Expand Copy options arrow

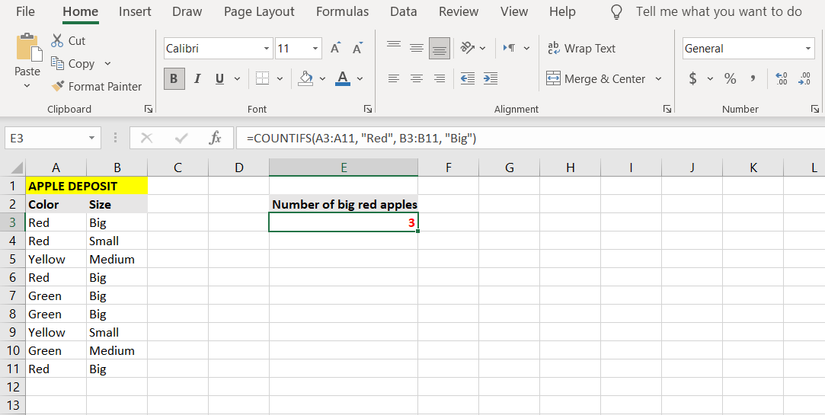108,64
